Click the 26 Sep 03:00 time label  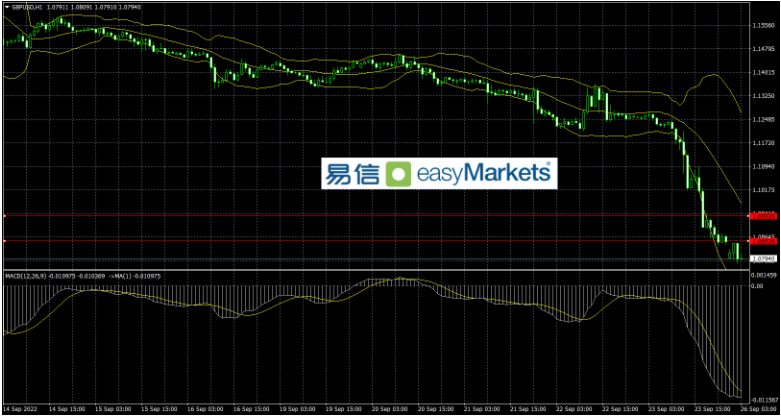click(x=760, y=407)
